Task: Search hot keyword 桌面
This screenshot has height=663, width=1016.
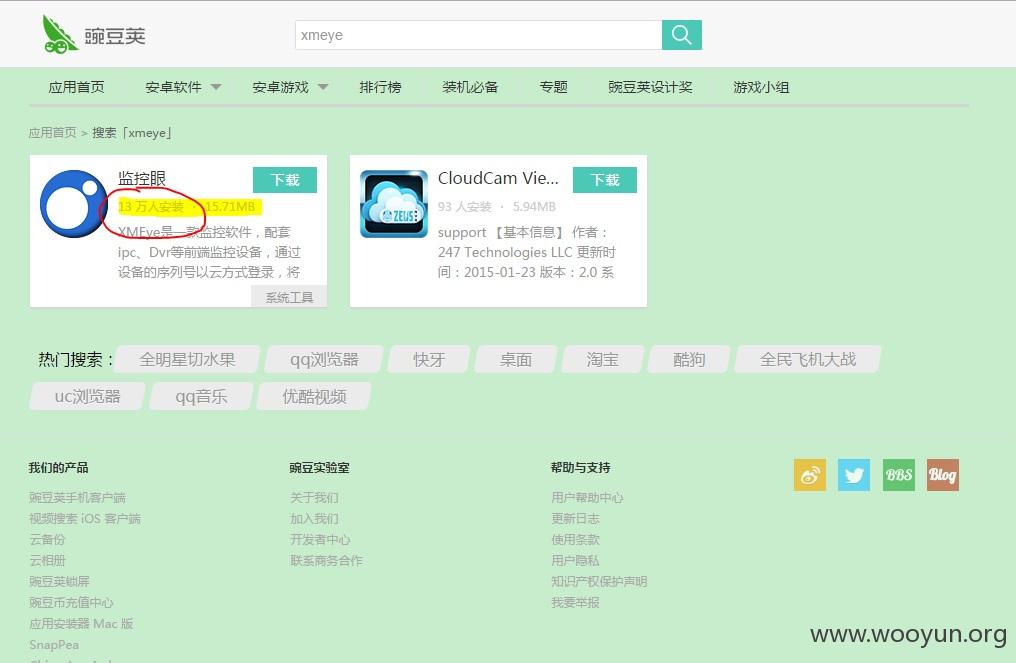Action: coord(516,360)
